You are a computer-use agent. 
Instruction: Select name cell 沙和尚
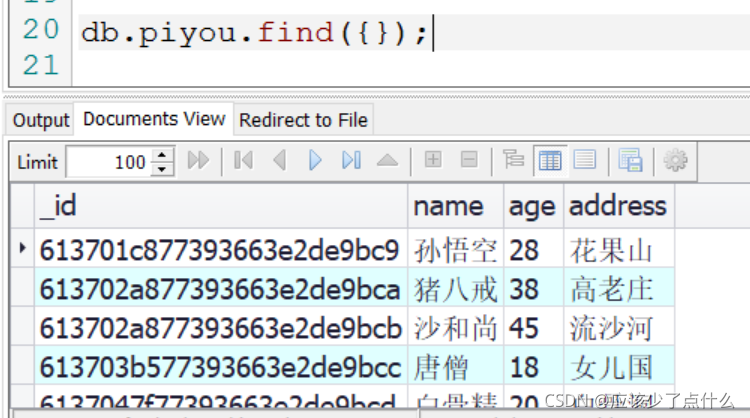(456, 328)
